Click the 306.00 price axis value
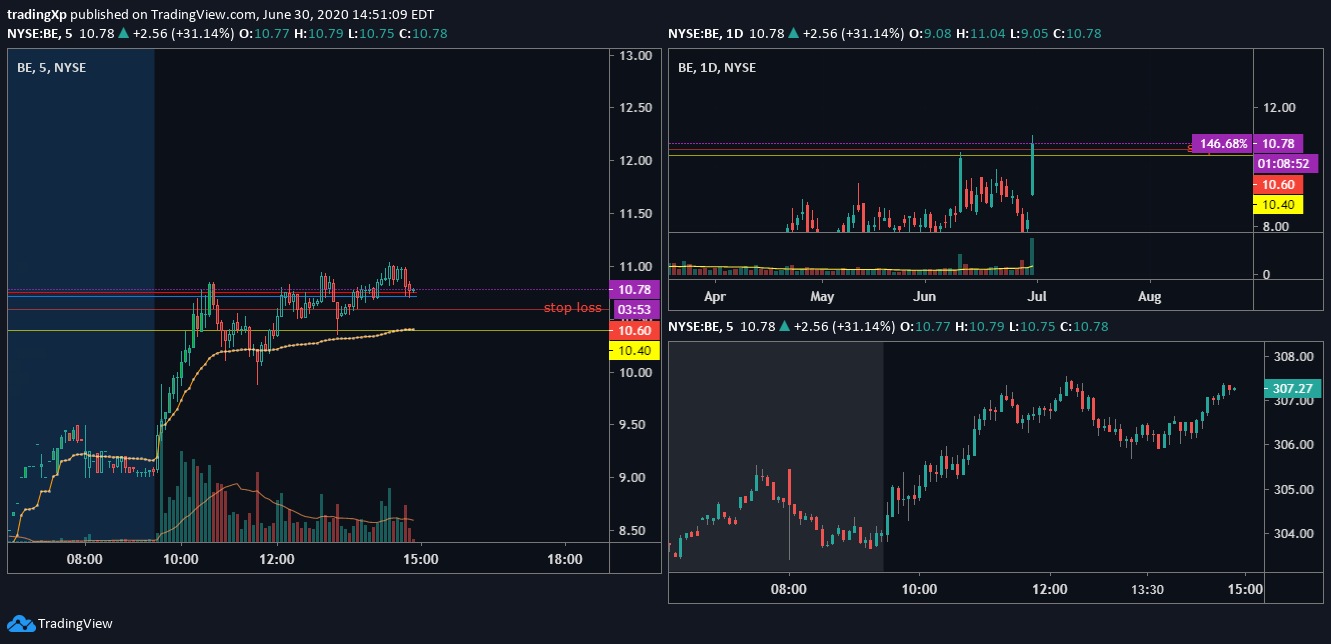Viewport: 1331px width, 644px height. pyautogui.click(x=1293, y=445)
